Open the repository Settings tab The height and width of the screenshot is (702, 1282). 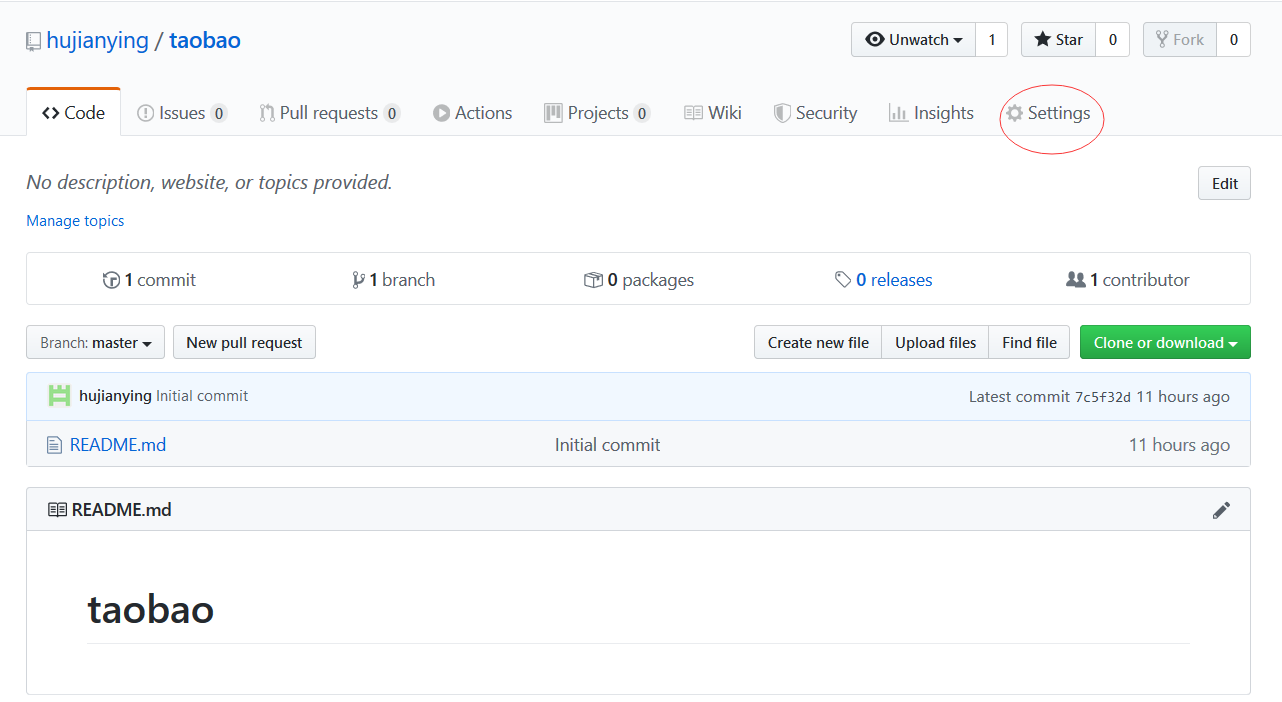1048,113
